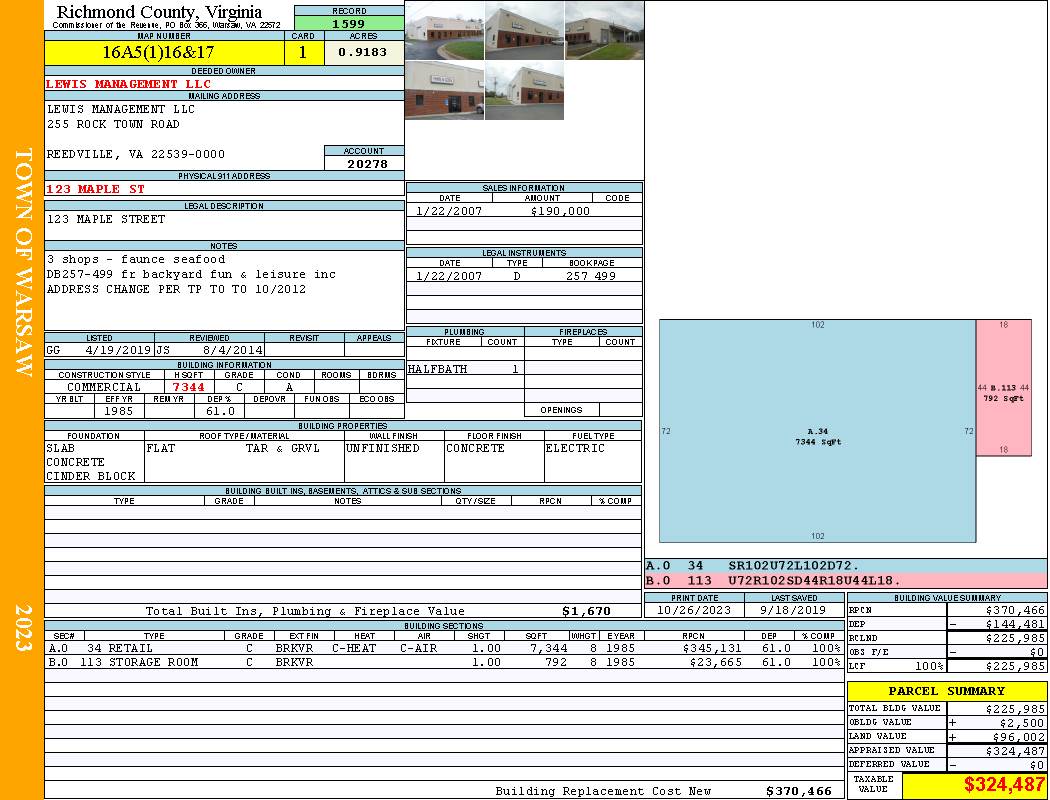This screenshot has height=800, width=1050.
Task: Select the A.0 34 RETAIL building section row
Action: click(442, 648)
